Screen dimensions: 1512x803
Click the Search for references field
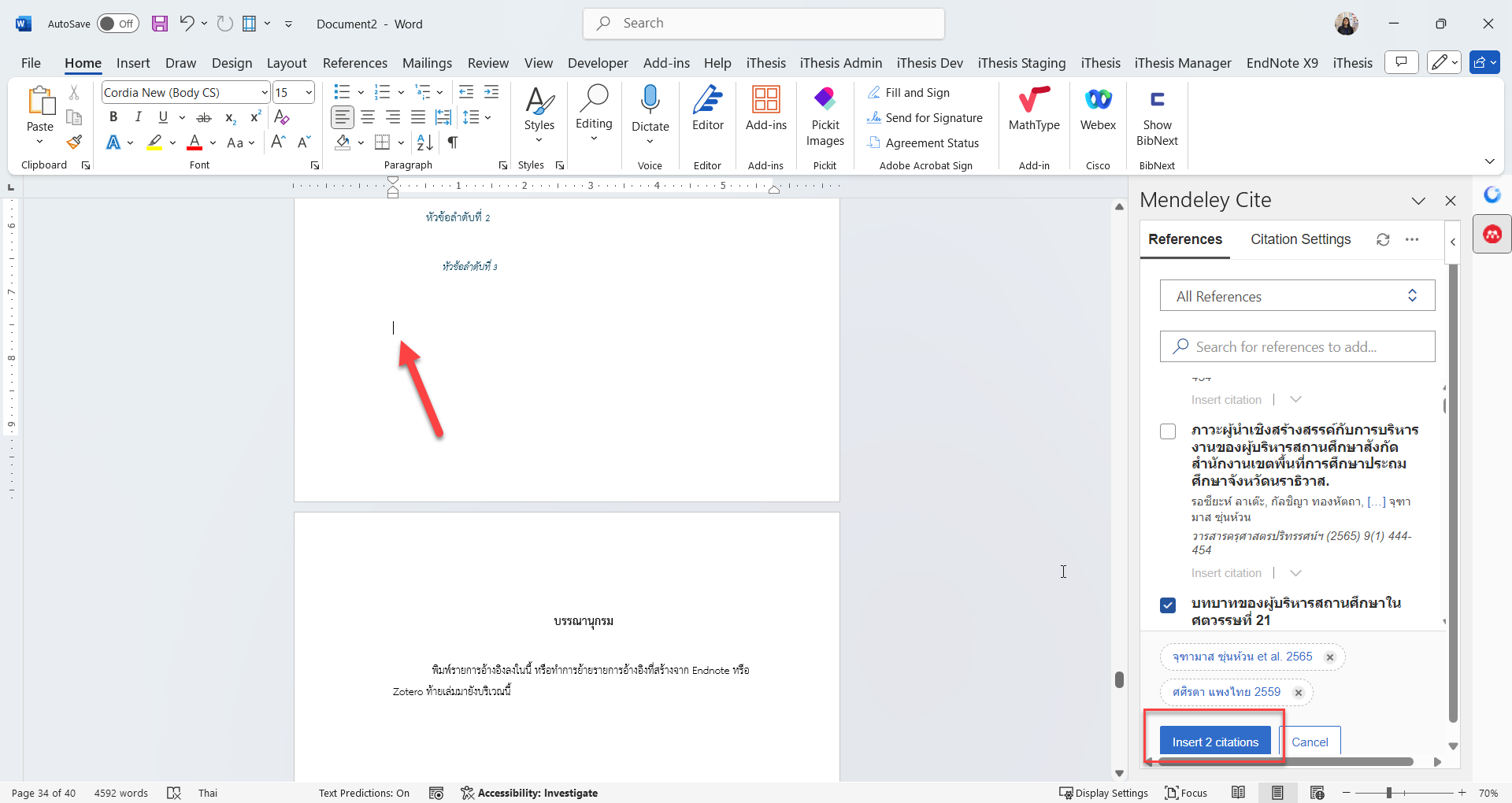1297,346
